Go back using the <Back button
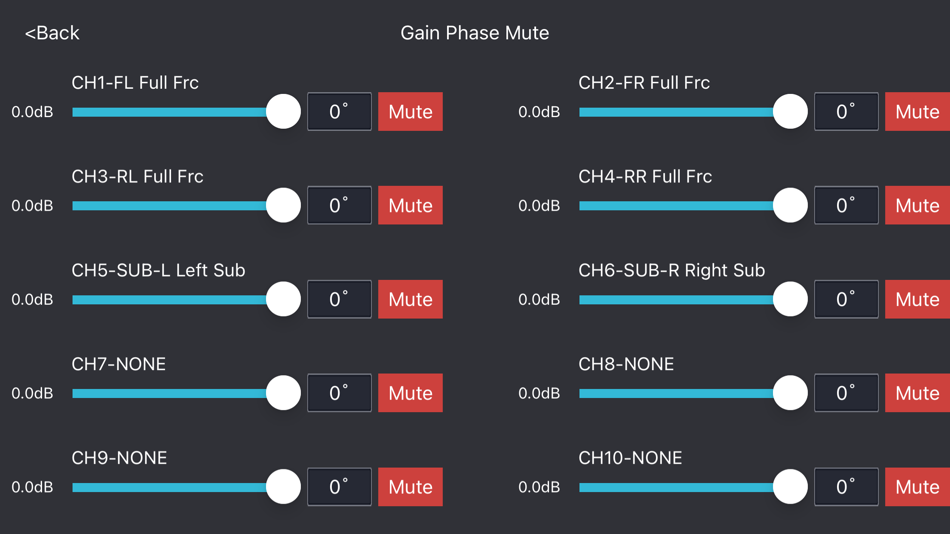Screen dimensions: 950x534 pos(52,33)
